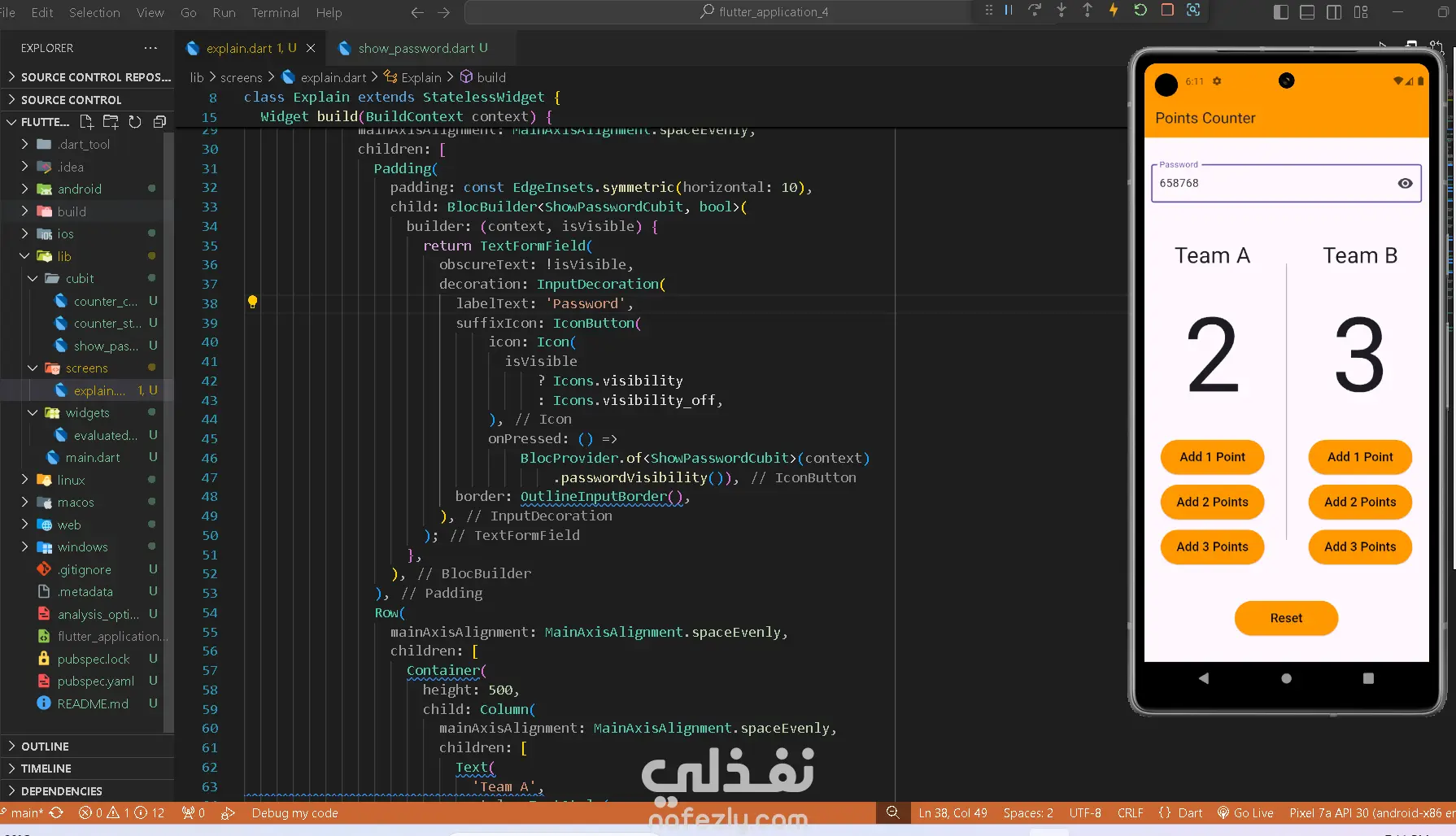The height and width of the screenshot is (836, 1456).
Task: Open the Run menu
Action: tap(224, 12)
